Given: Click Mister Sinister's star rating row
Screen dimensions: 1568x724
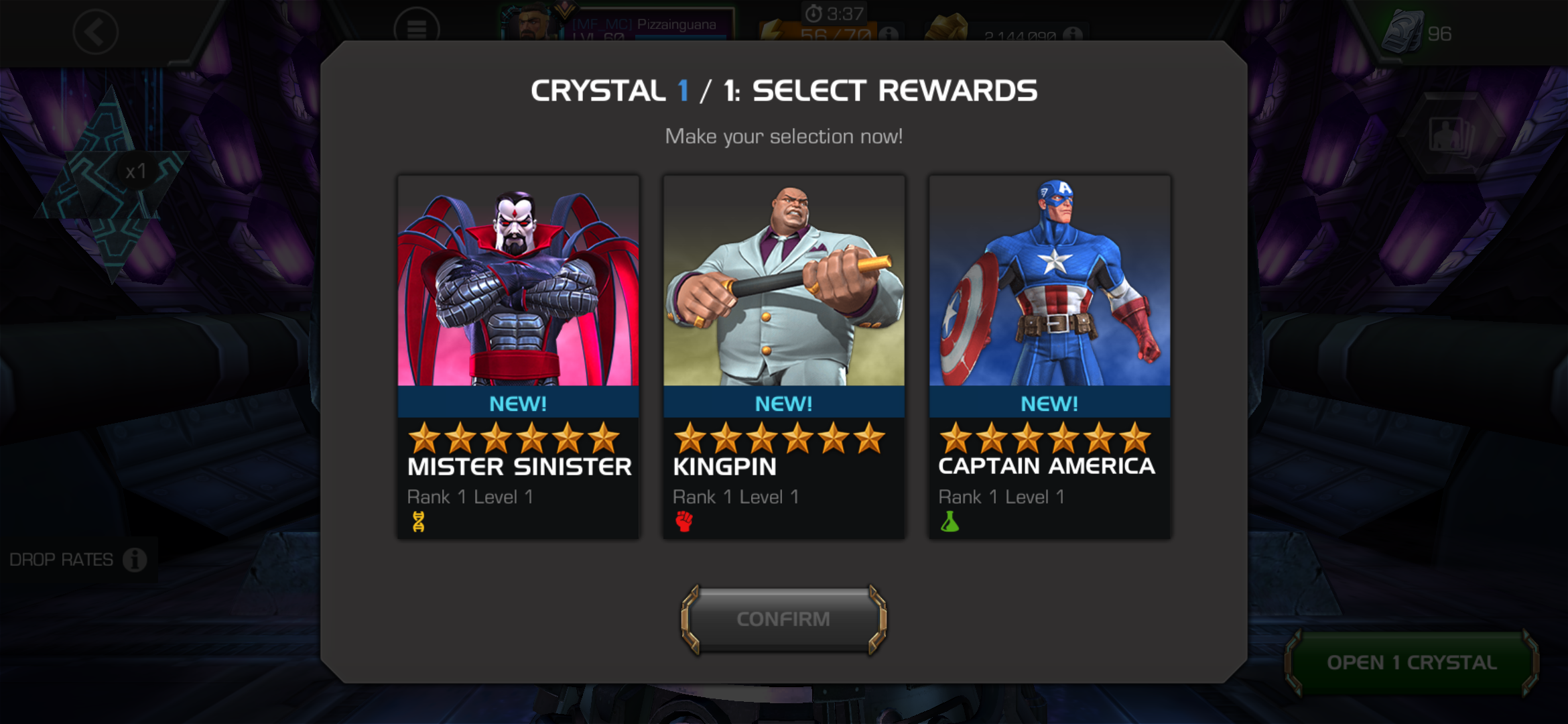Looking at the screenshot, I should 514,438.
